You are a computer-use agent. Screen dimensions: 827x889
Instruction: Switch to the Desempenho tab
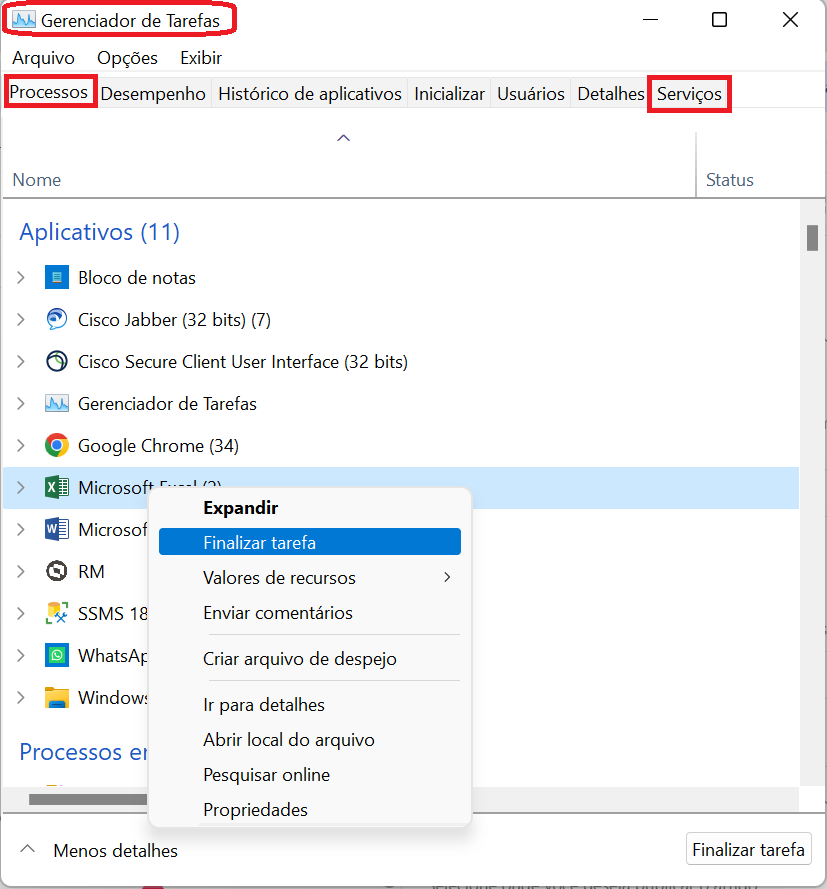point(153,94)
